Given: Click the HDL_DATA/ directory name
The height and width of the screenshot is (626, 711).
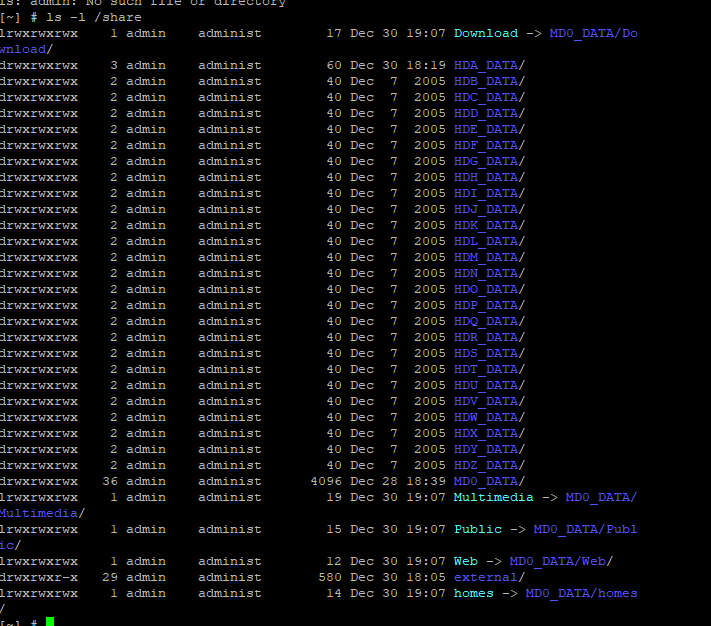Looking at the screenshot, I should (x=489, y=242).
